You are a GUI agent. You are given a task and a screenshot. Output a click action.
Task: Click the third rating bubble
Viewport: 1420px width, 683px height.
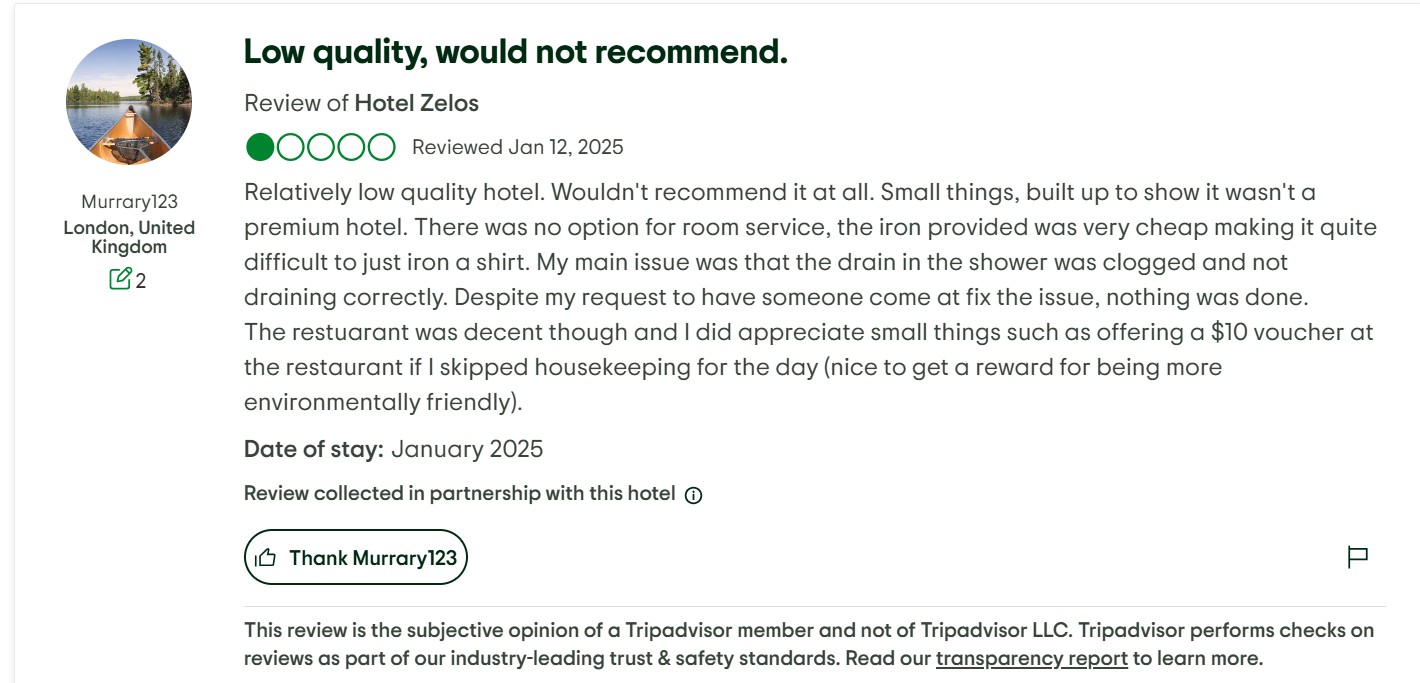321,148
